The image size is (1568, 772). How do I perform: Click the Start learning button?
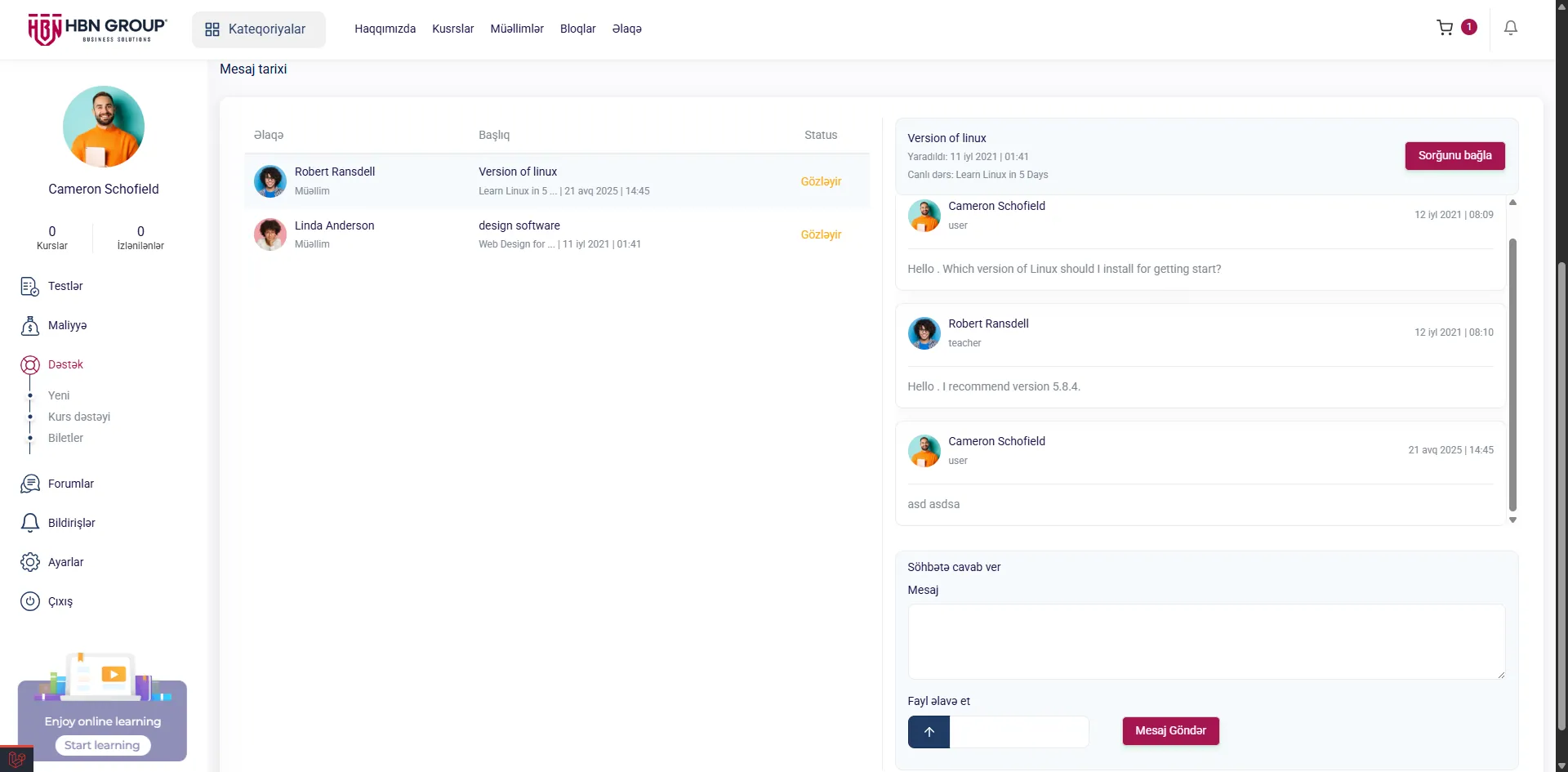(x=102, y=745)
